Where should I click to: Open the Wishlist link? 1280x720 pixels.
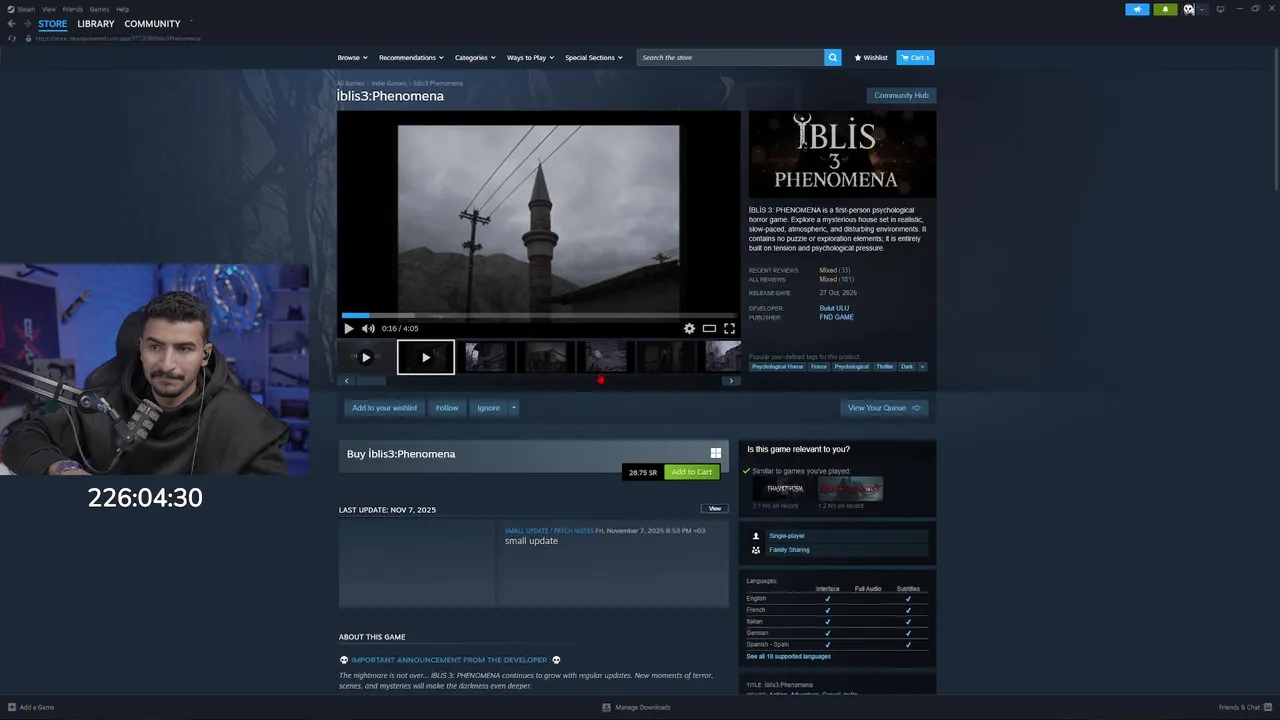(x=871, y=57)
